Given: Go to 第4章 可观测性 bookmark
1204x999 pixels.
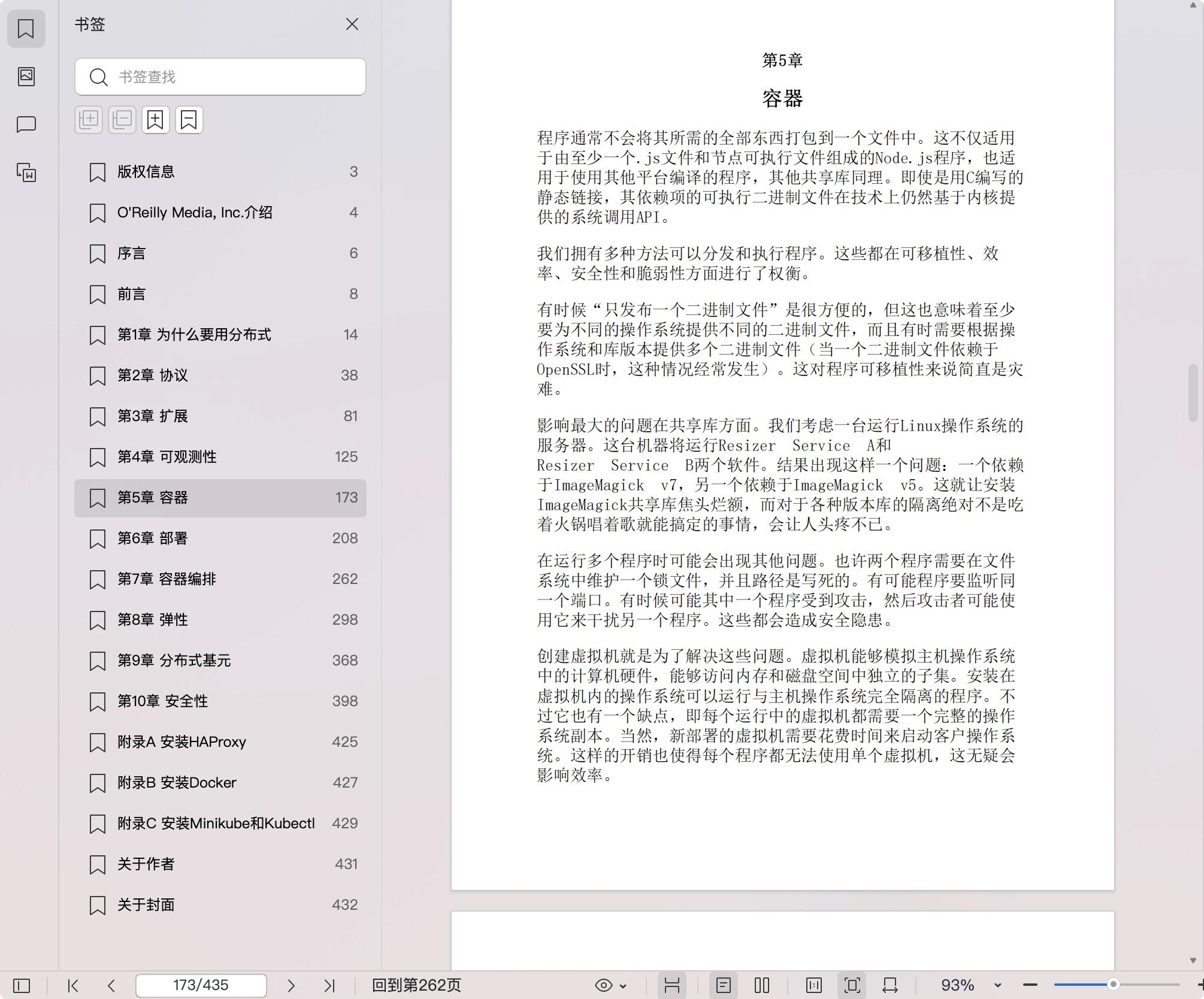Looking at the screenshot, I should click(220, 457).
